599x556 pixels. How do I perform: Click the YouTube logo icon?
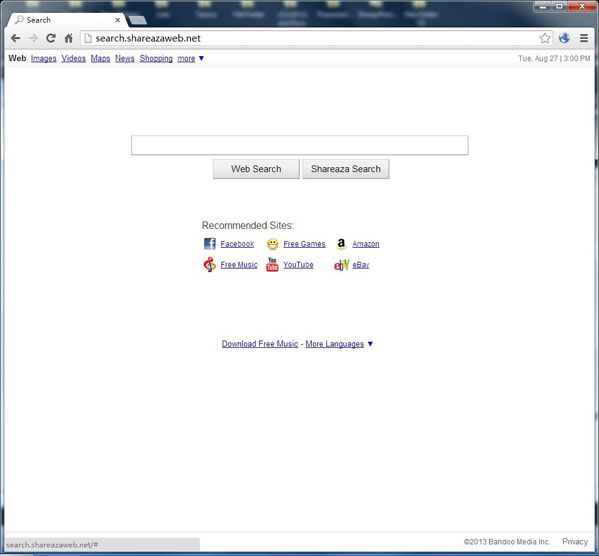(x=272, y=264)
